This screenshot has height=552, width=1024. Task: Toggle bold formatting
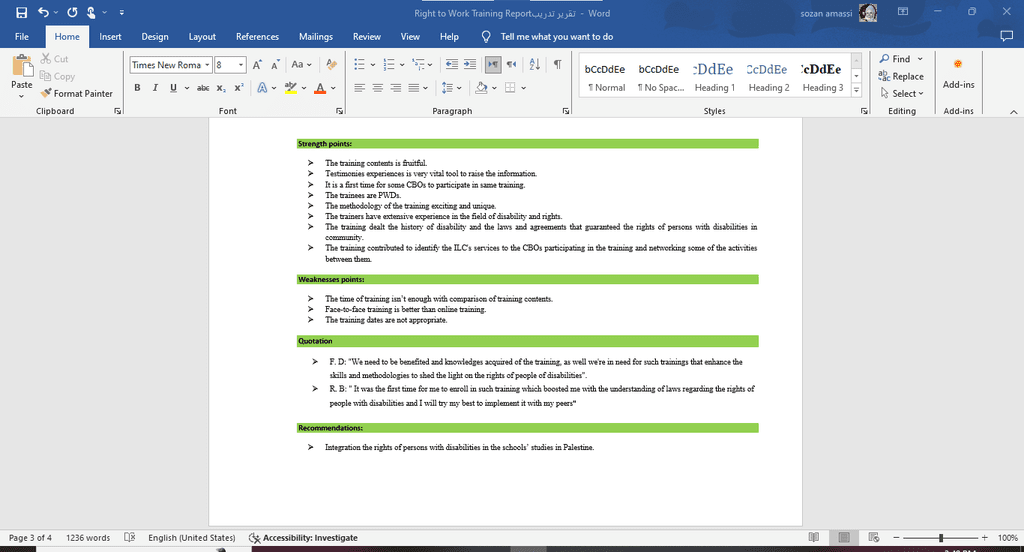coord(137,88)
